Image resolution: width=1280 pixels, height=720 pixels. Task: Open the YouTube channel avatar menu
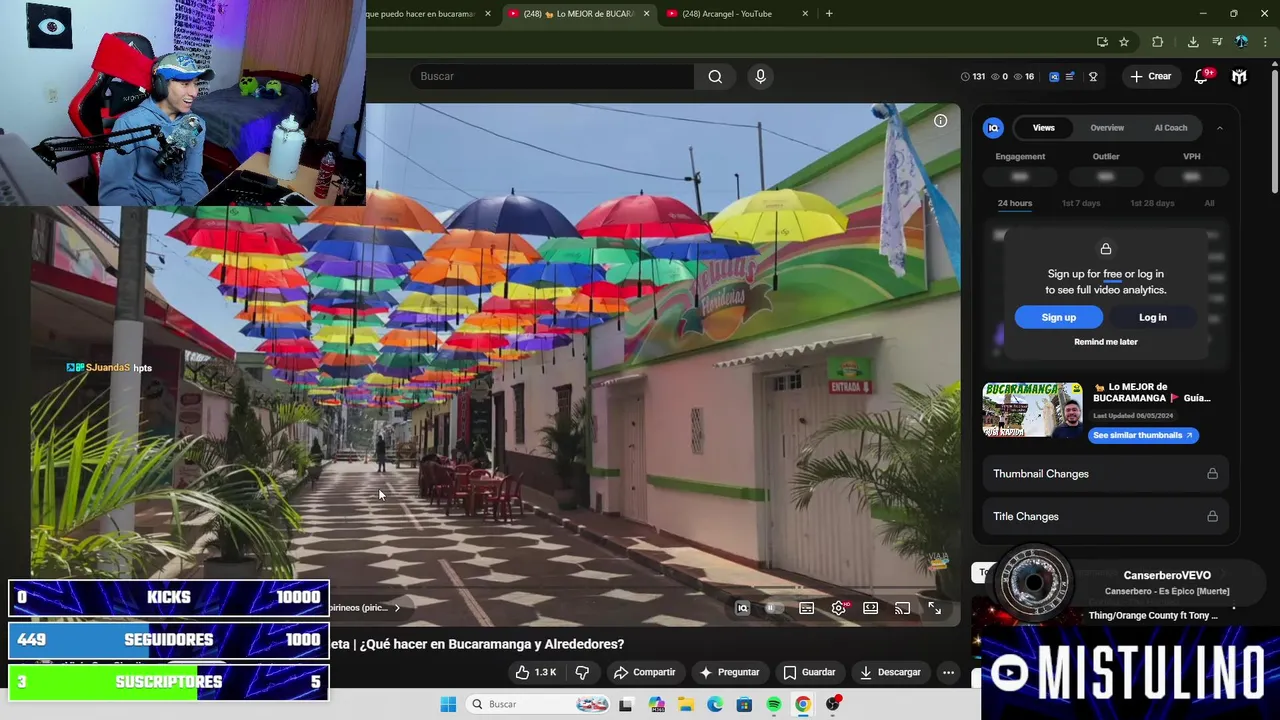(1240, 76)
